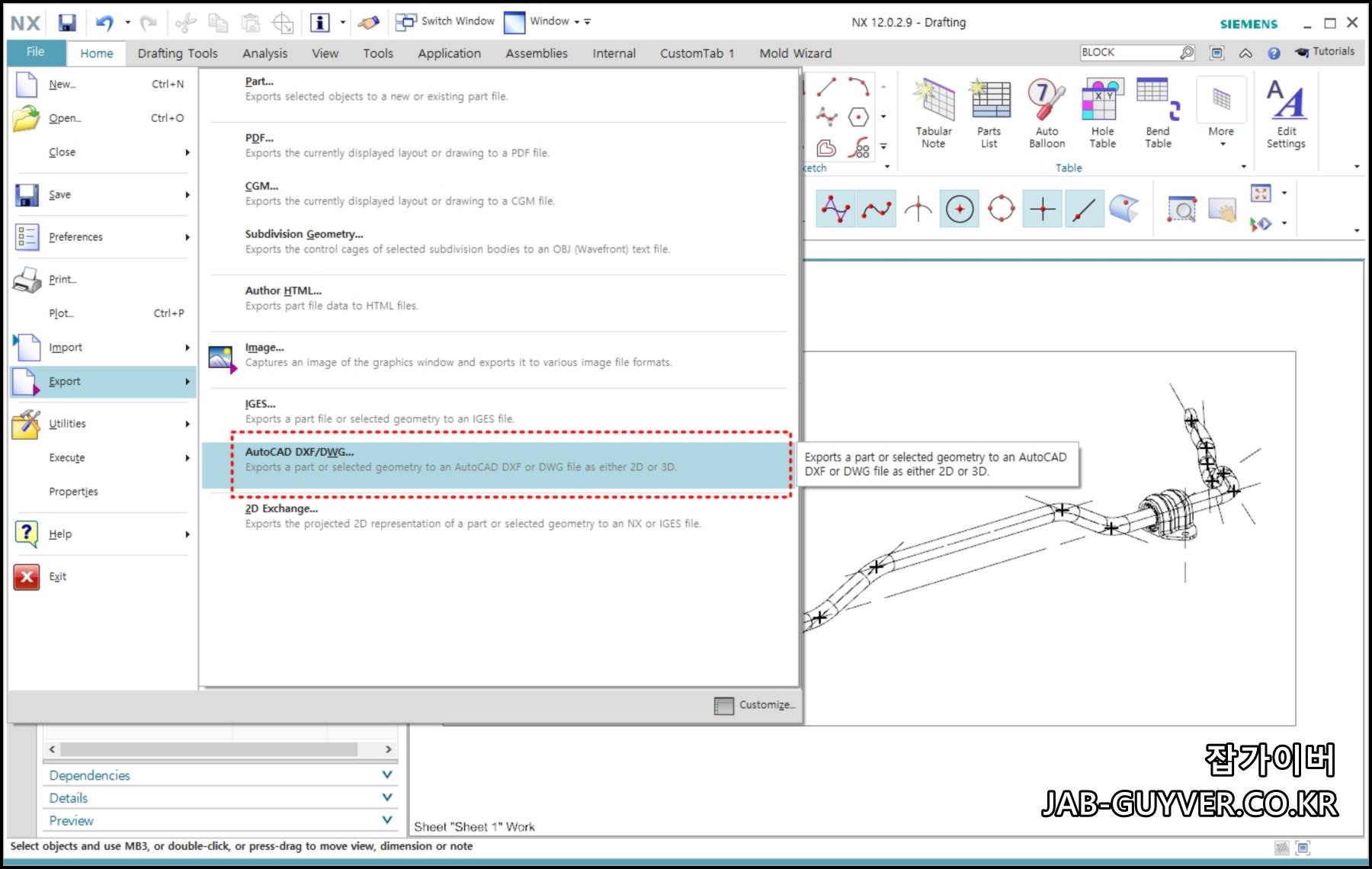Viewport: 1372px width, 869px height.
Task: Click the Information icon in title bar
Action: [x=320, y=23]
